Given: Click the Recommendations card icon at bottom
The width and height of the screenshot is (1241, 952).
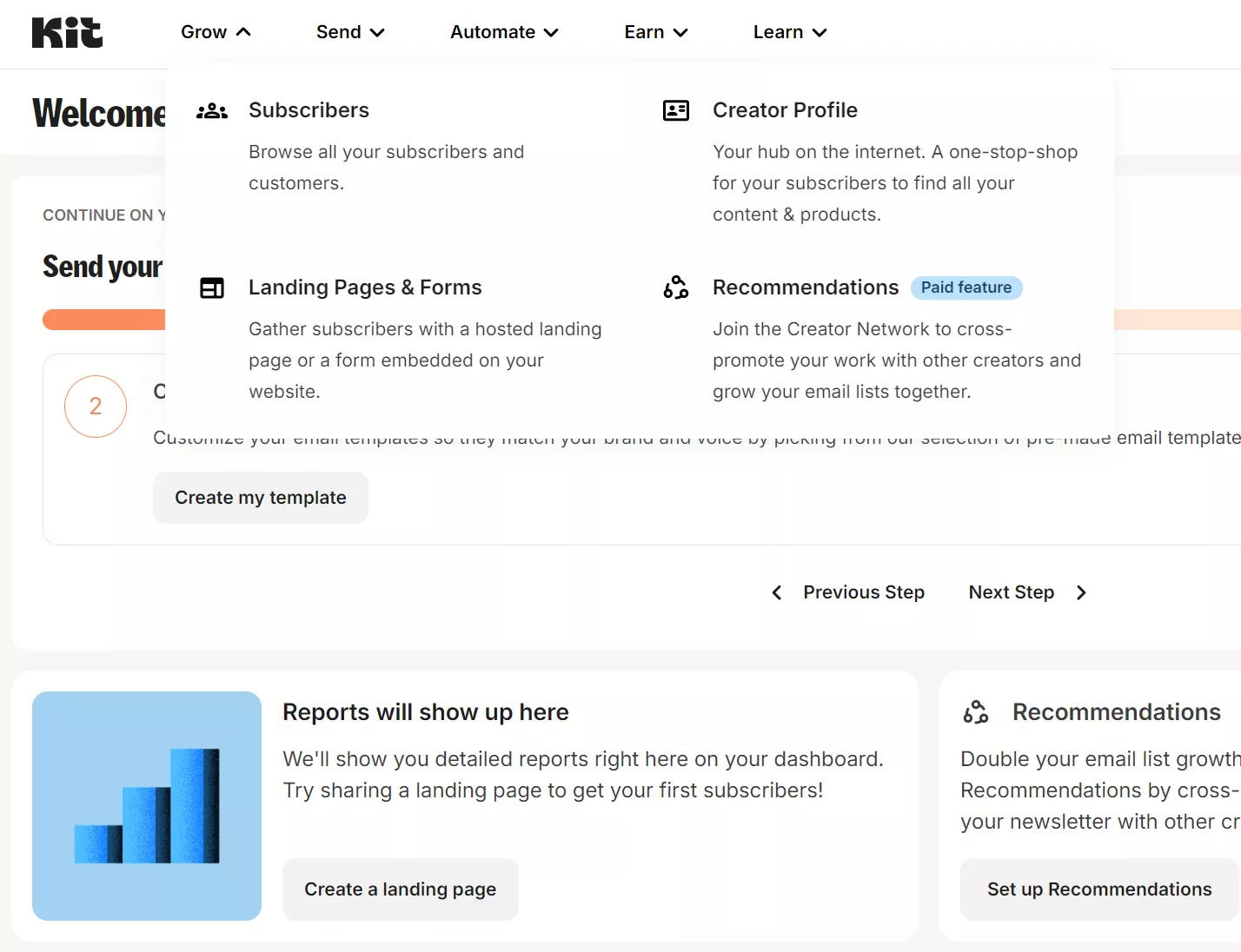Looking at the screenshot, I should point(976,712).
